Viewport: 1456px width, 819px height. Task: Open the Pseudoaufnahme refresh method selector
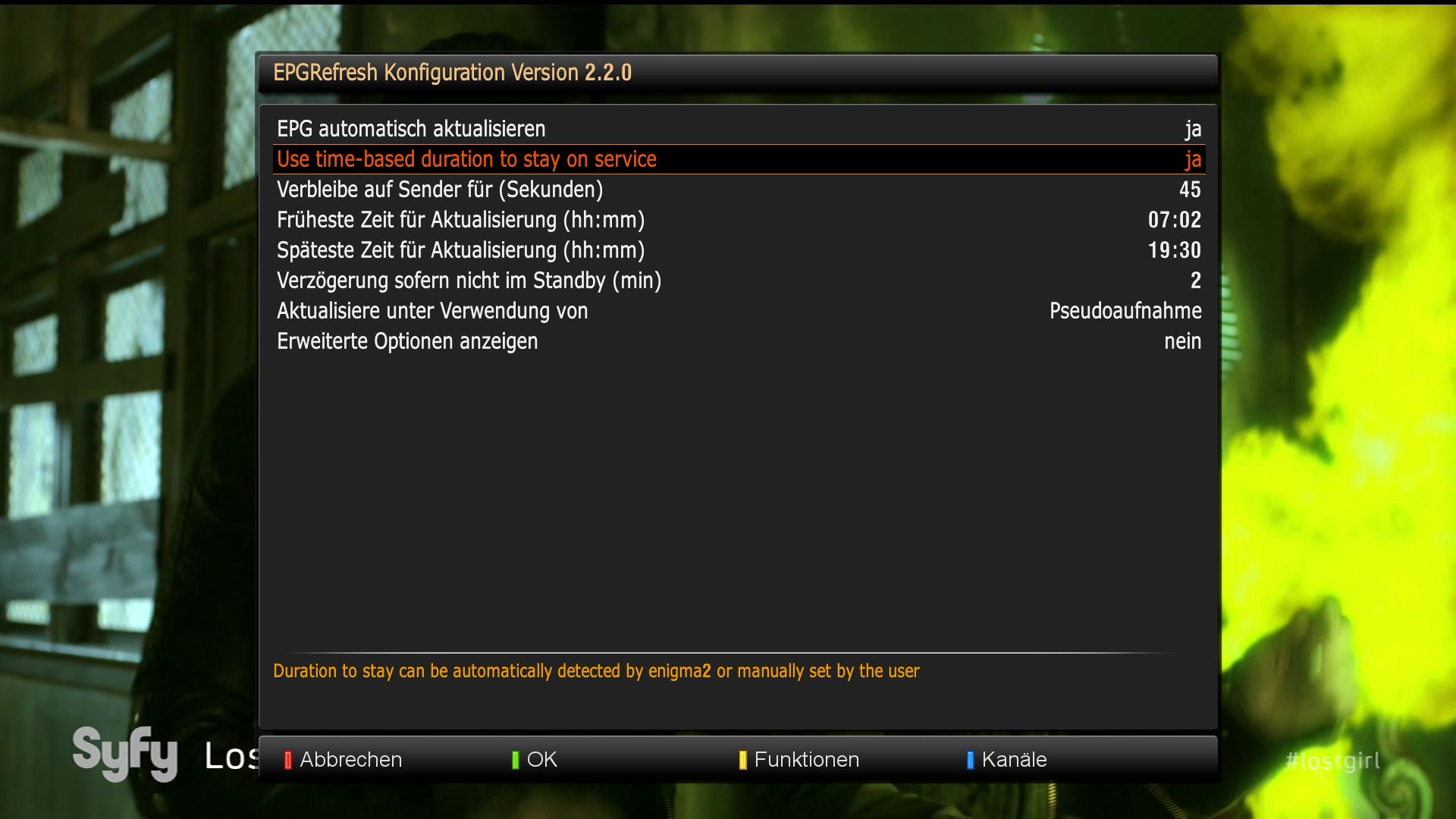[x=1125, y=311]
